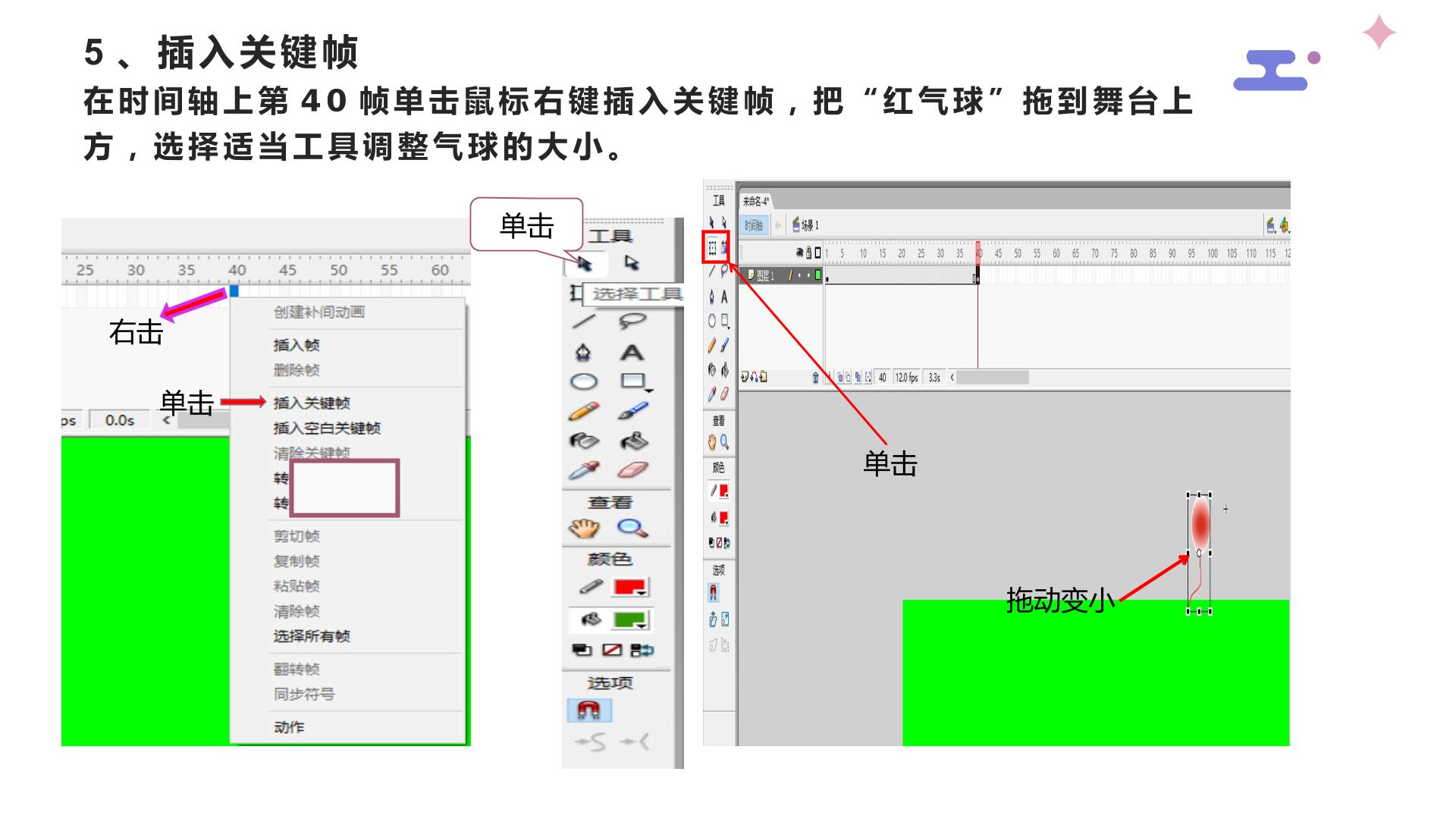Click the 场景 1 scene link
The image size is (1456, 819).
[805, 225]
